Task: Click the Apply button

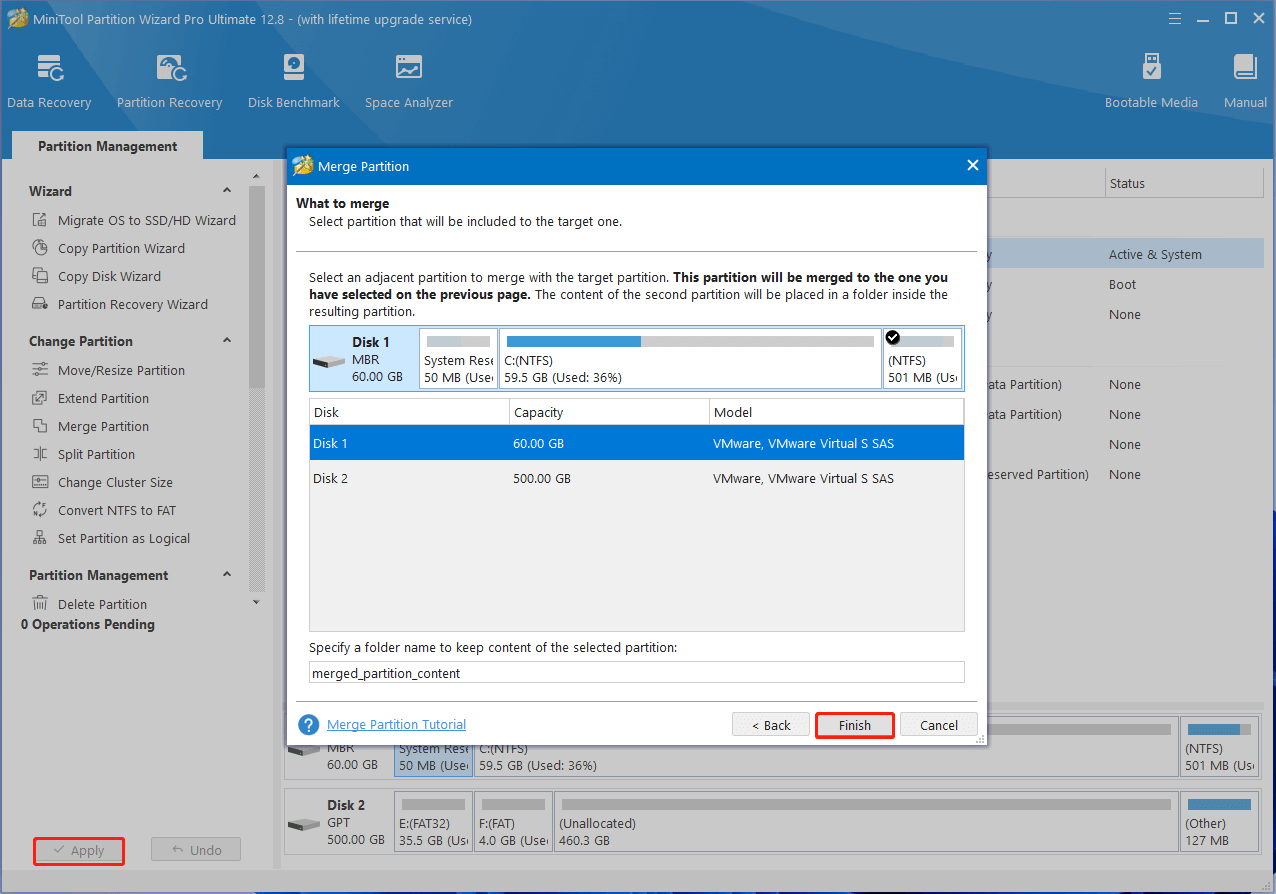Action: pyautogui.click(x=79, y=850)
